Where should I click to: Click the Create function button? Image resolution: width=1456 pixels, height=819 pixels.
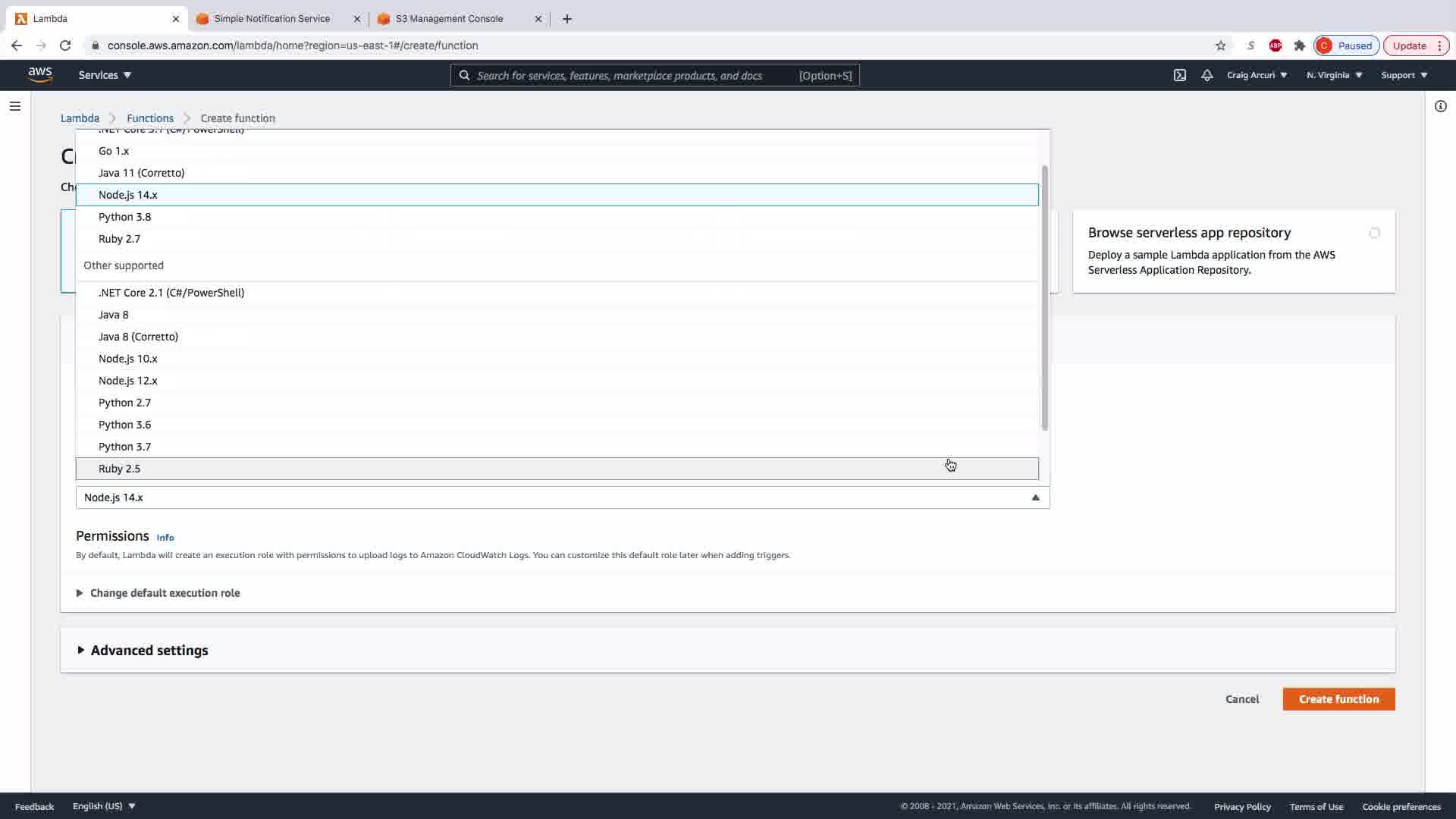click(1338, 699)
